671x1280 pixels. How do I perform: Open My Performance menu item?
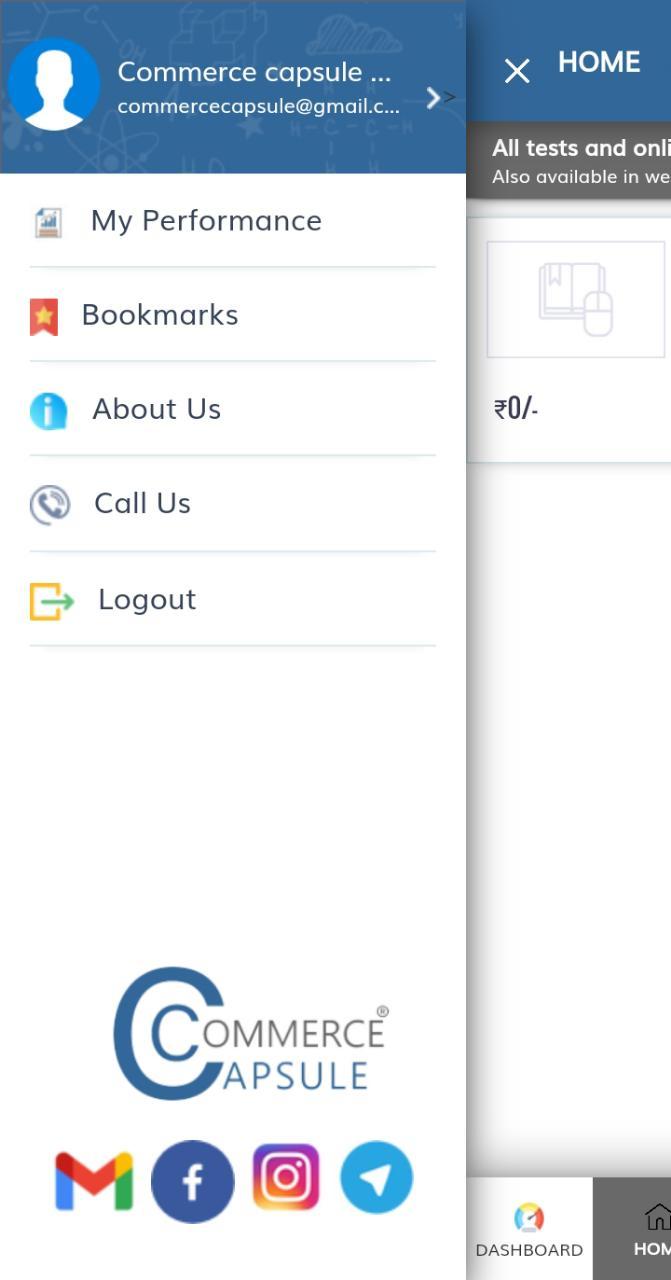(233, 221)
